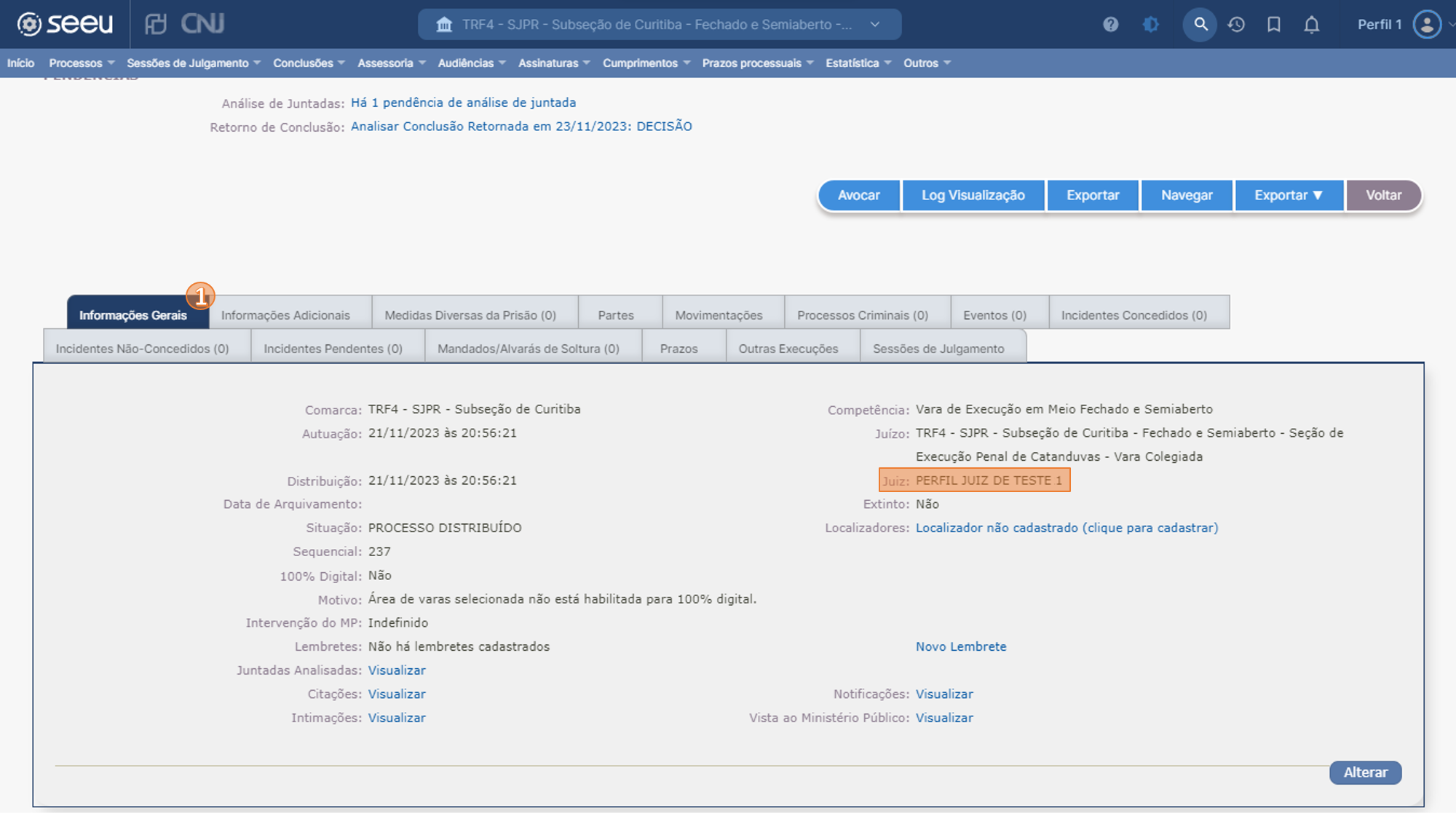Click Visualizar next to Juntadas Analisadas
This screenshot has width=1456, height=816.
click(397, 670)
